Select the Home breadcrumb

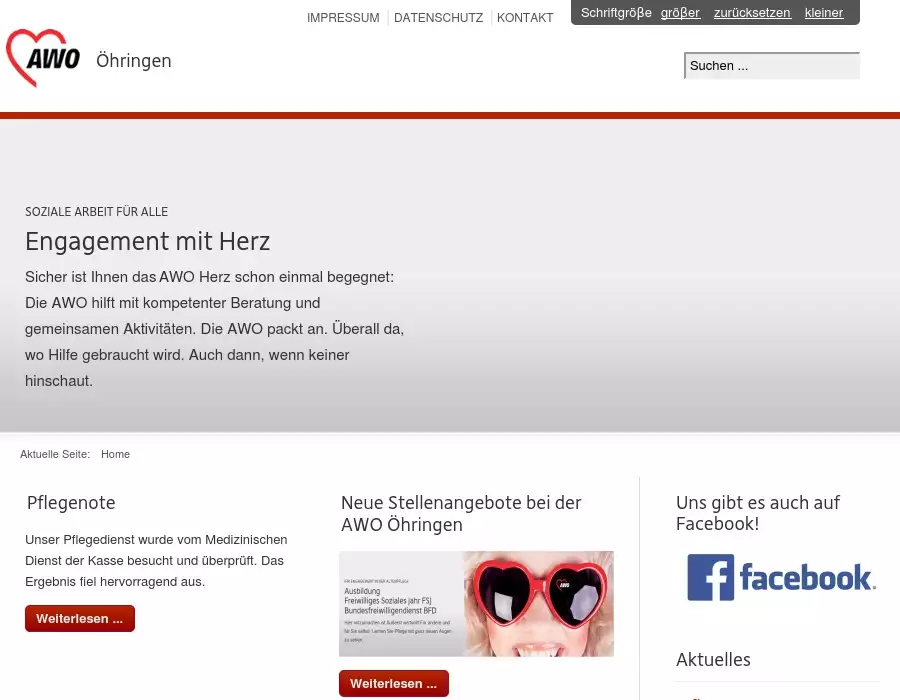click(x=115, y=454)
